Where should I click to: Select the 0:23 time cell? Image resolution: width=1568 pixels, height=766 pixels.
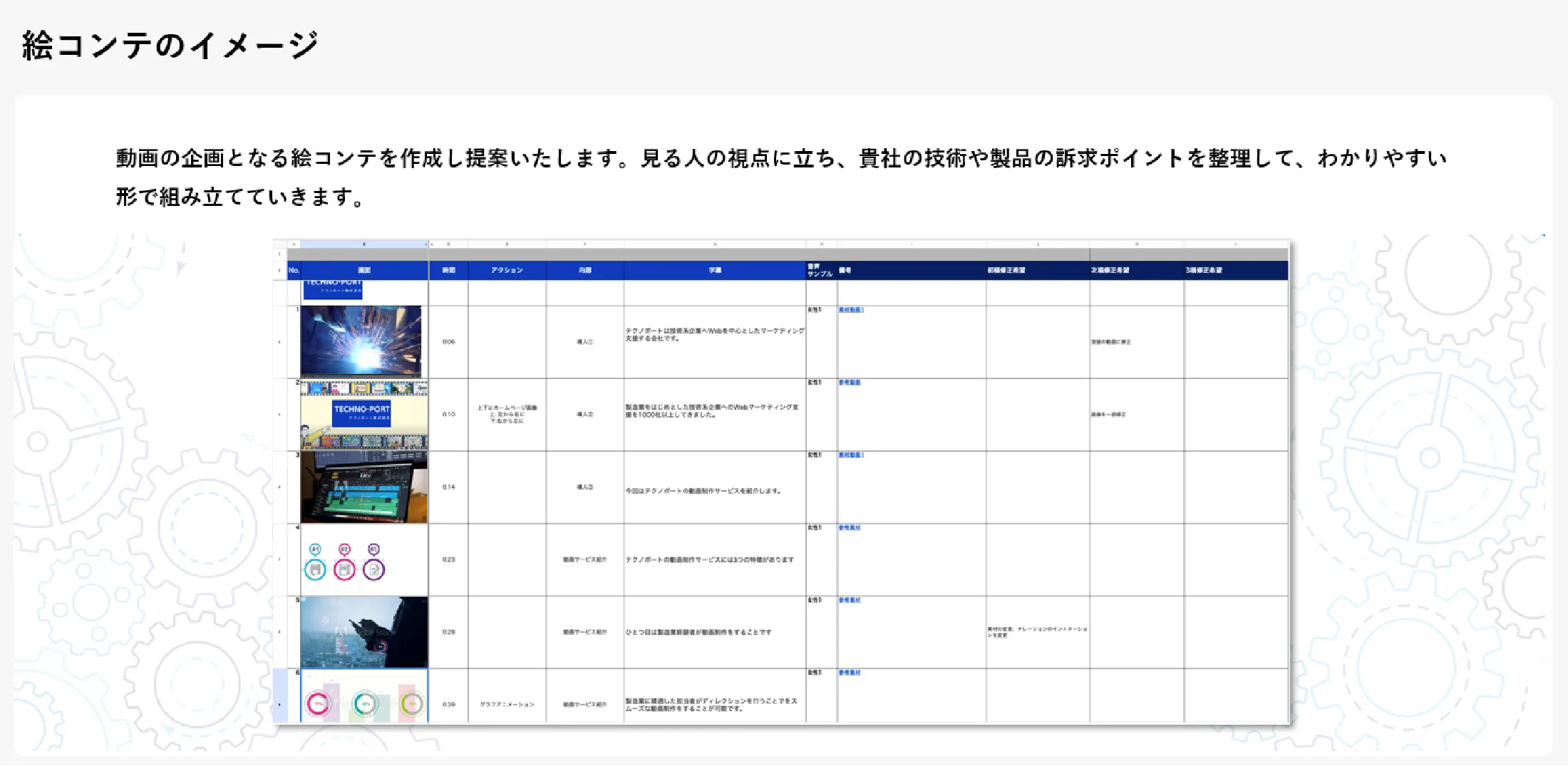point(448,560)
